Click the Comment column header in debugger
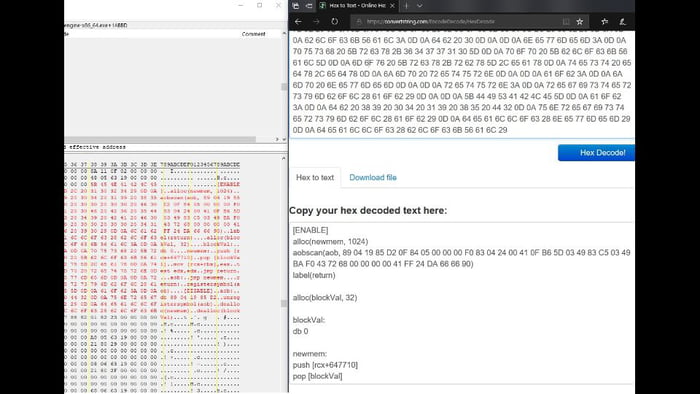The height and width of the screenshot is (394, 700). 253,34
